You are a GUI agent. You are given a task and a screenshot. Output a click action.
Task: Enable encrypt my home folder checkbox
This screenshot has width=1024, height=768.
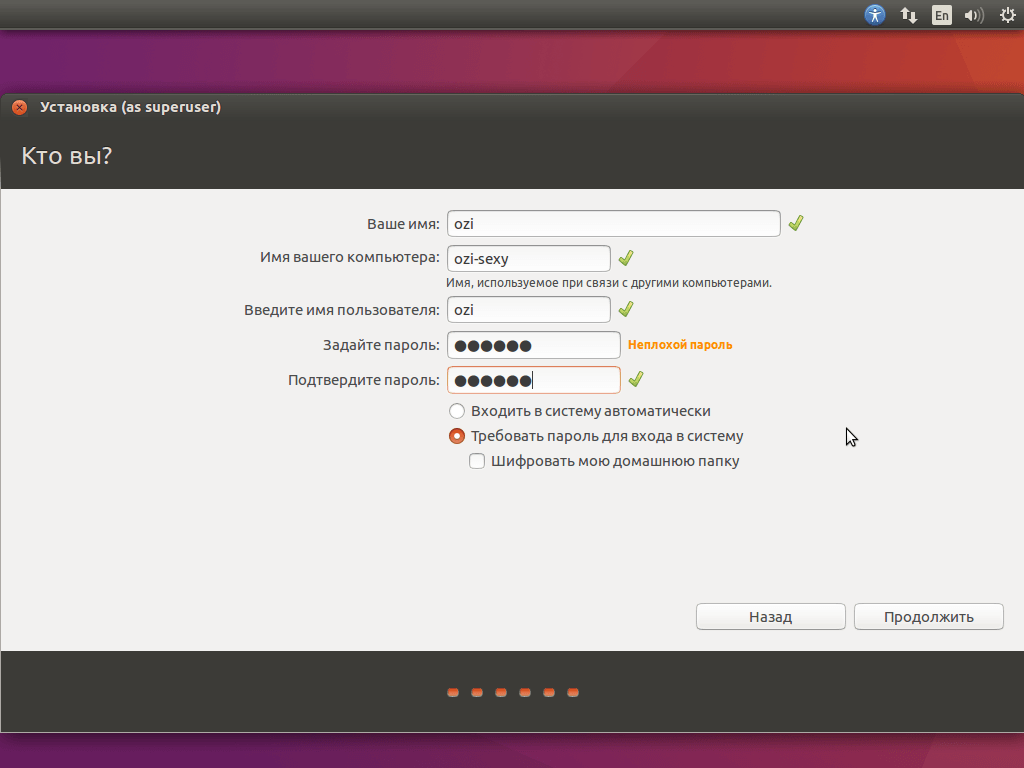click(x=477, y=461)
